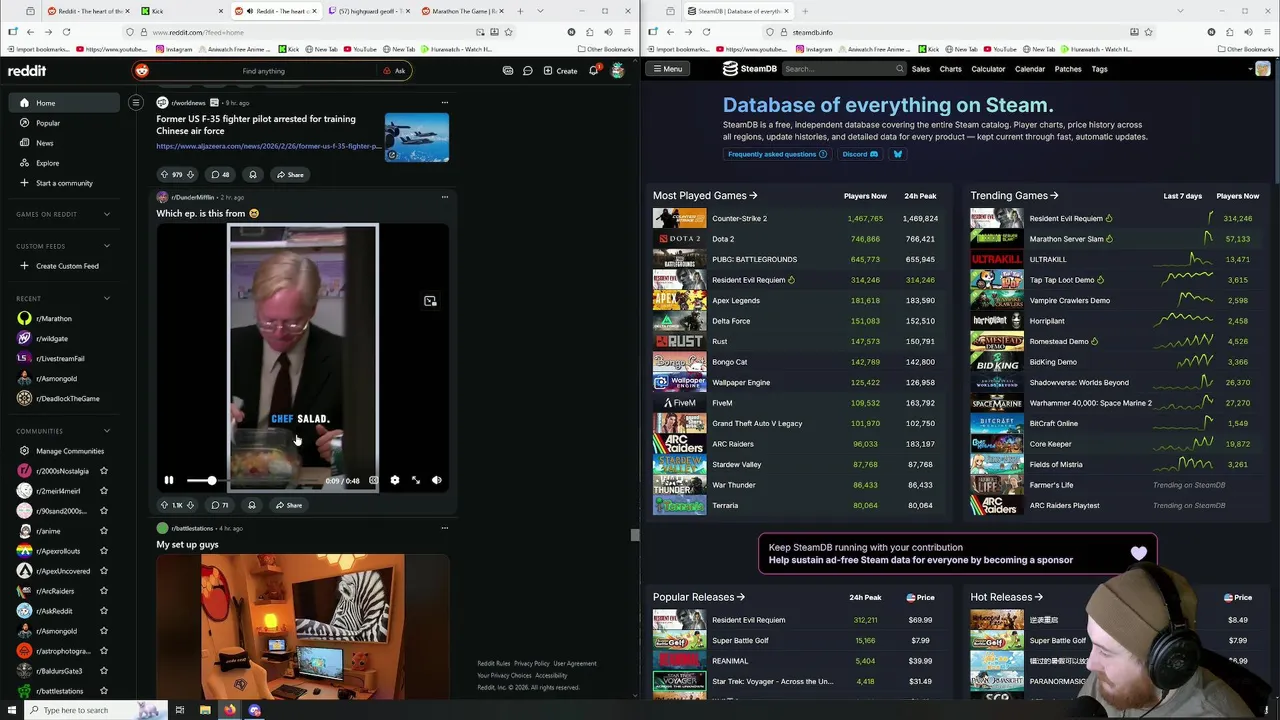Favorite r/2000sNostalgia with its star
This screenshot has height=720, width=1280.
pyautogui.click(x=103, y=471)
